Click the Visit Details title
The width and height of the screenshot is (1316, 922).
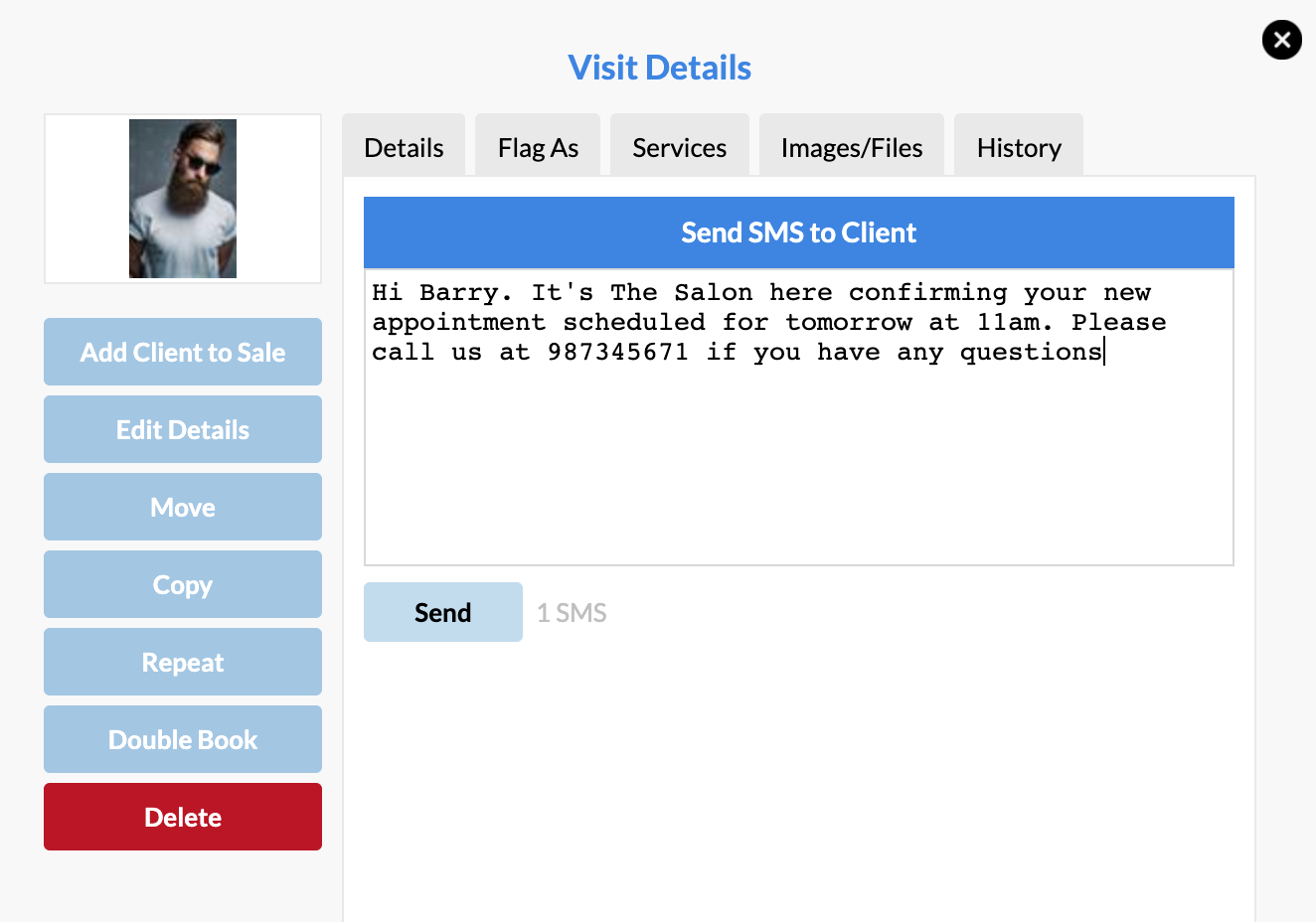click(x=659, y=67)
